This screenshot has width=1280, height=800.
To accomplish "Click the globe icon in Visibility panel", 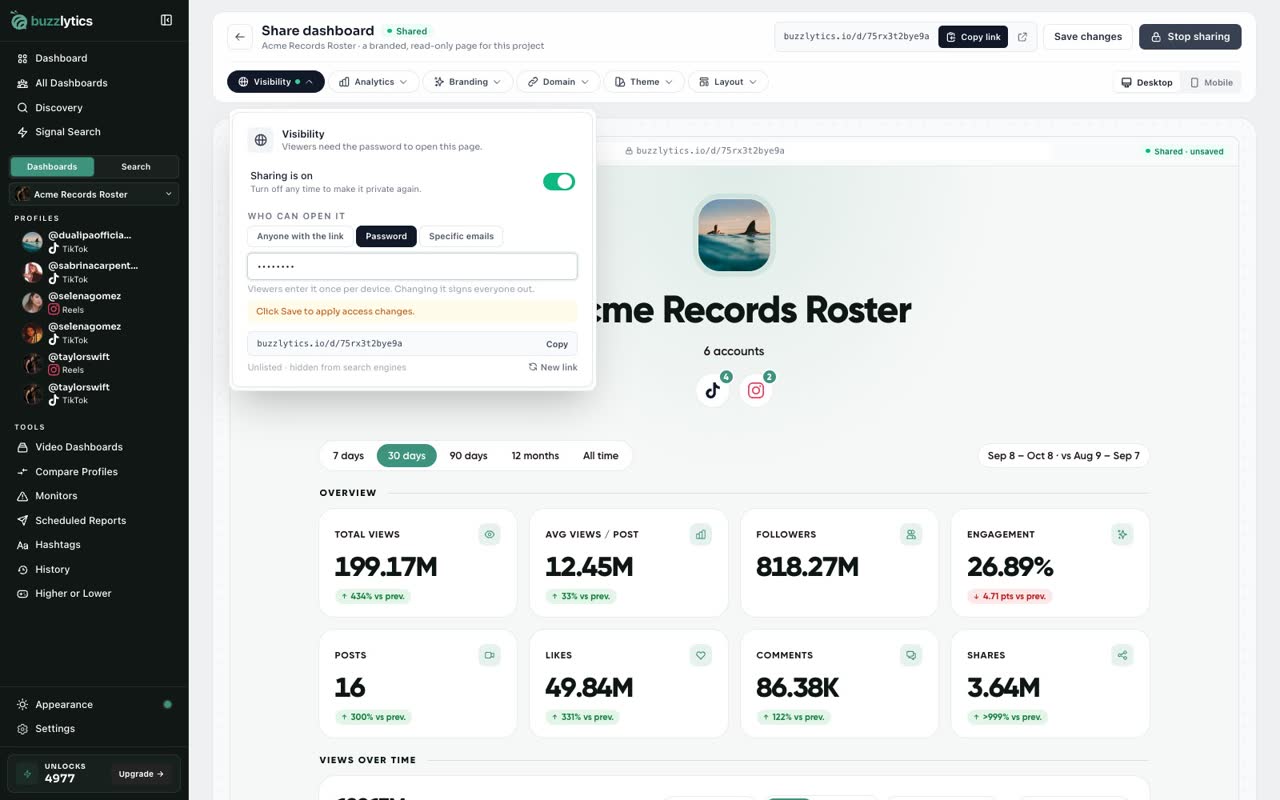I will [x=261, y=140].
